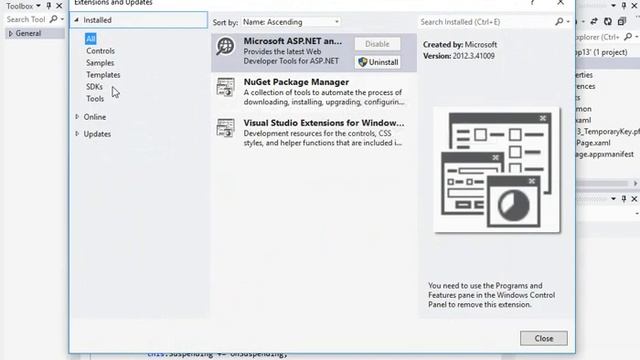
Task: Open the Toolbox window position menu
Action: point(38,6)
